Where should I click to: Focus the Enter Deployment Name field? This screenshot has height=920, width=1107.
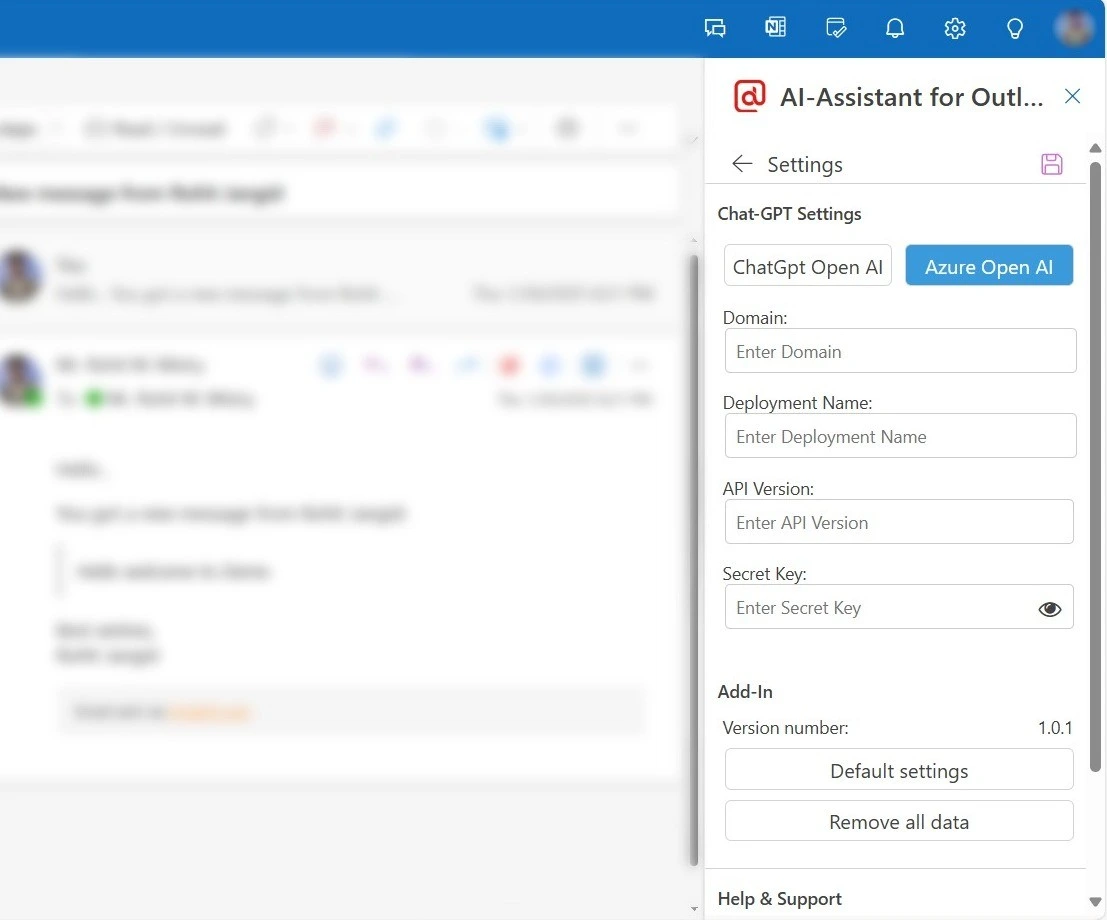tap(900, 436)
